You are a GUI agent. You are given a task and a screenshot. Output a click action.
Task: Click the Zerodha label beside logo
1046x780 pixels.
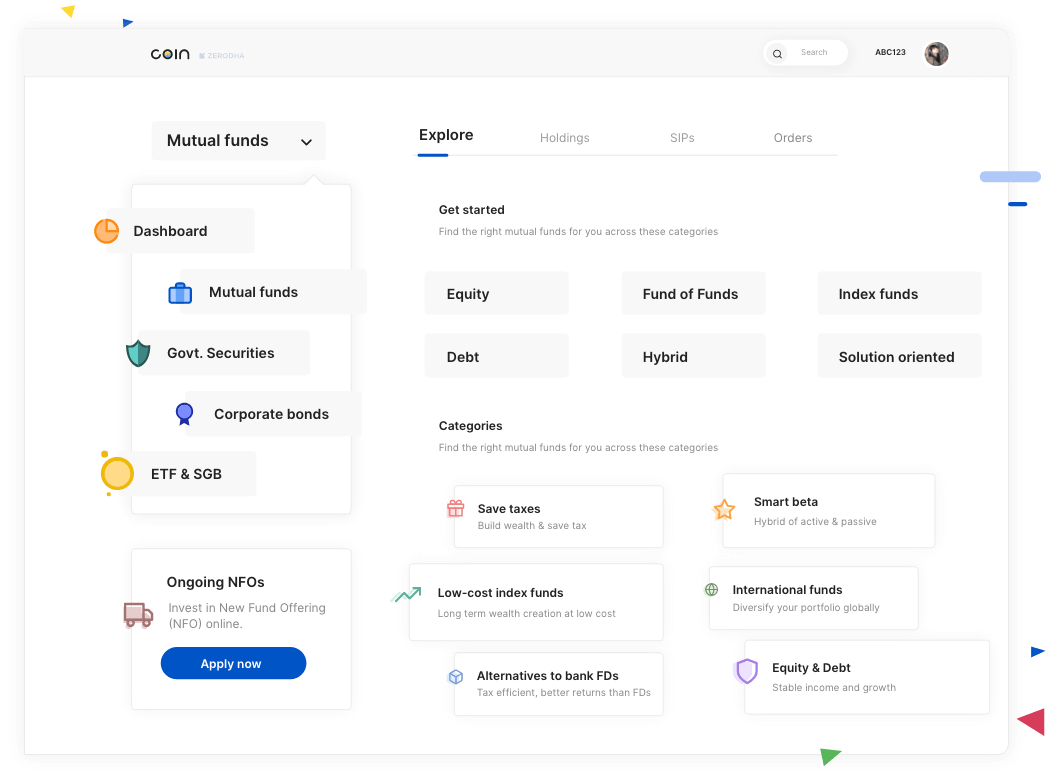[x=222, y=55]
